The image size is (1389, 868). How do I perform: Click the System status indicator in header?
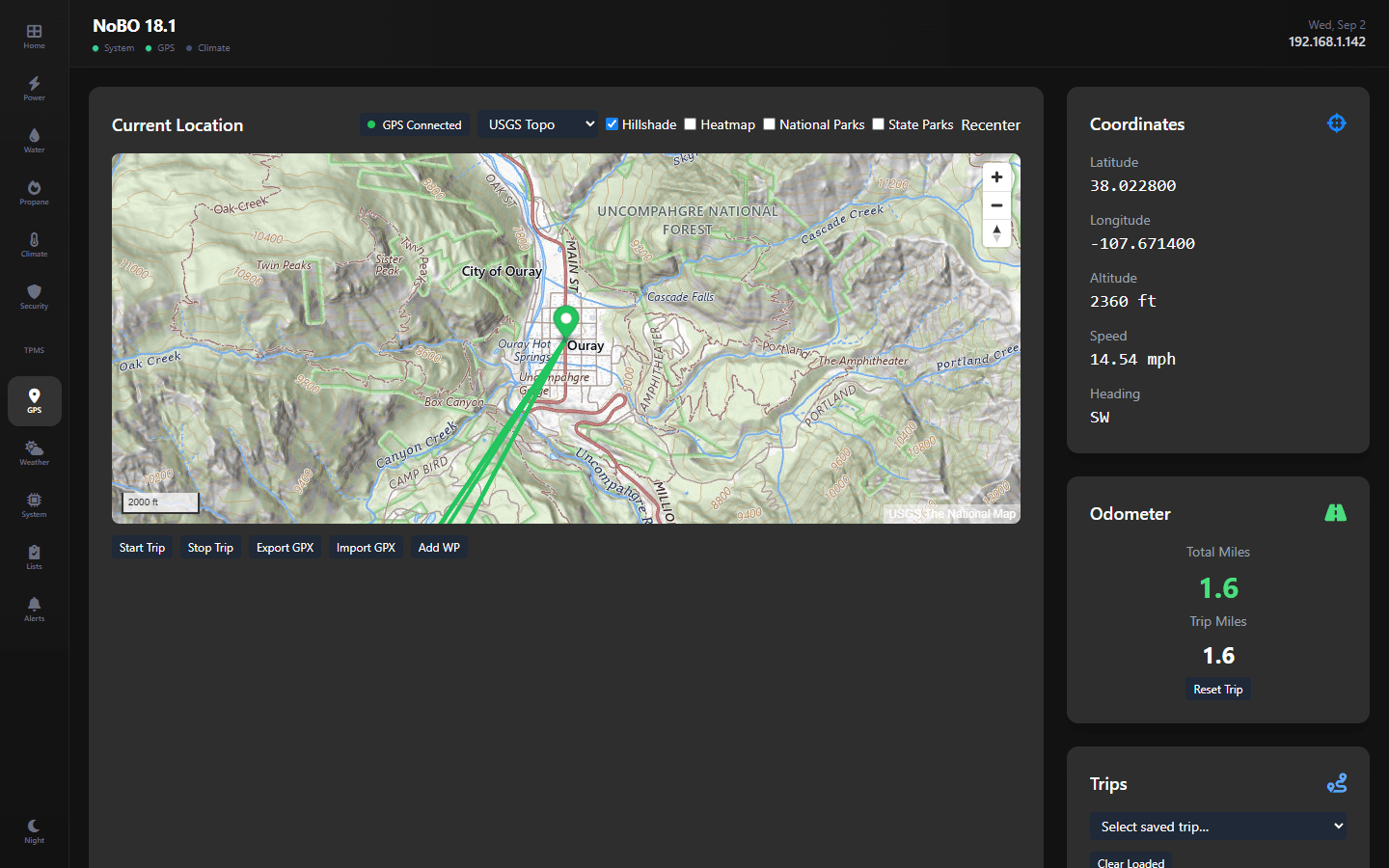point(114,48)
